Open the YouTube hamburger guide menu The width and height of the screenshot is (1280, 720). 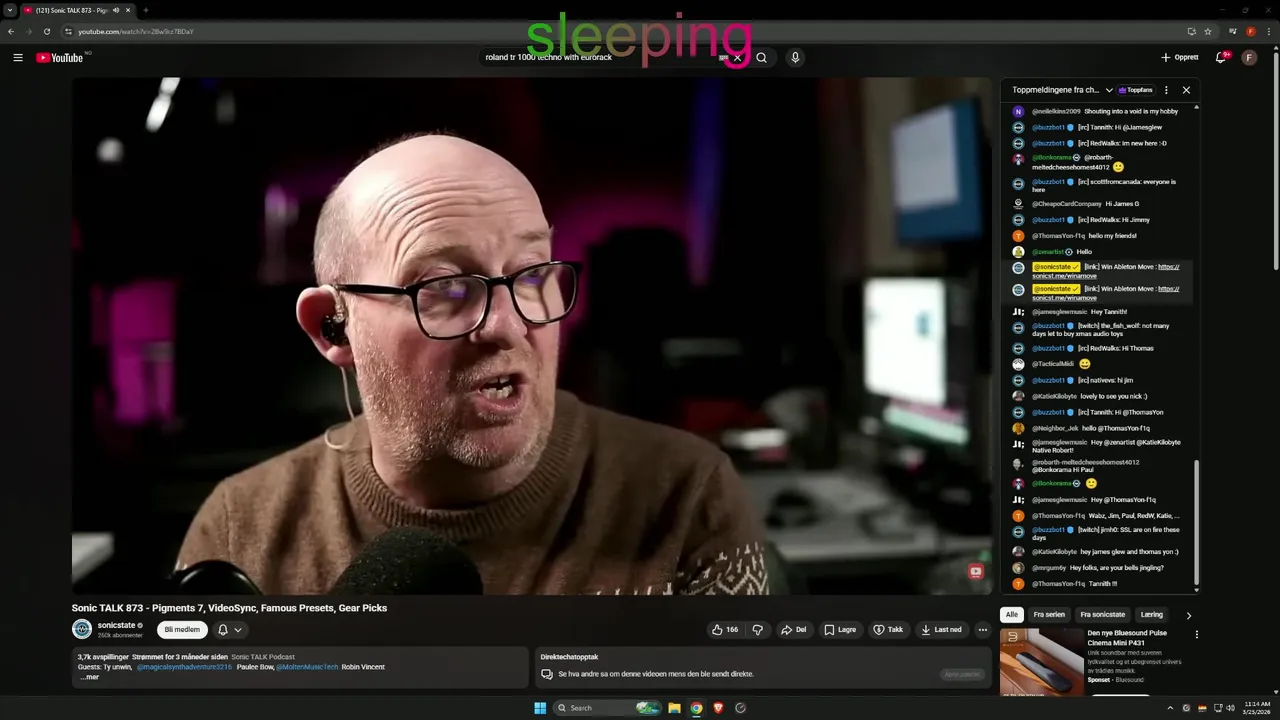coord(18,58)
